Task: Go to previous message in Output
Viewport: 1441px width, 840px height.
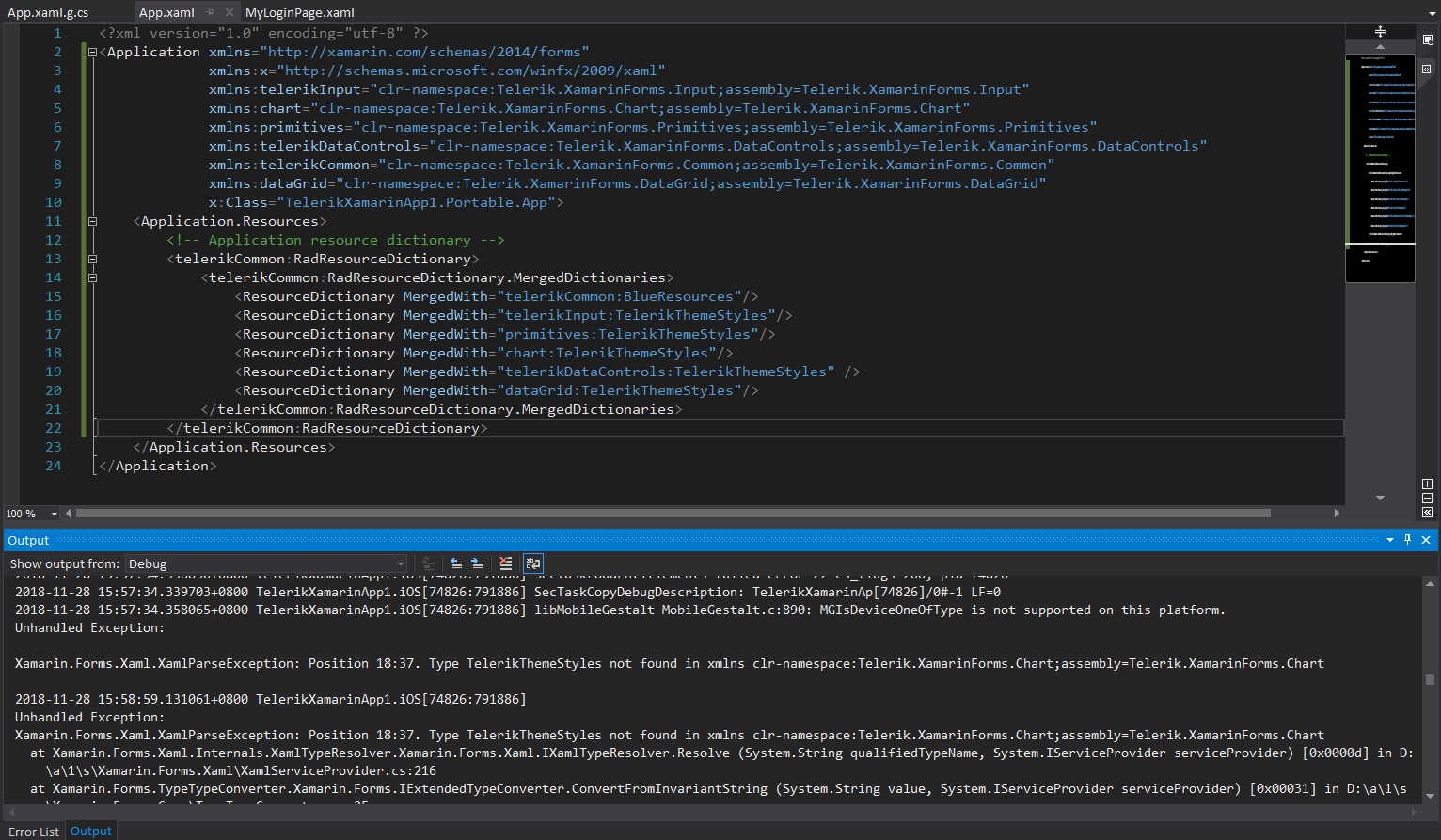Action: click(x=456, y=563)
